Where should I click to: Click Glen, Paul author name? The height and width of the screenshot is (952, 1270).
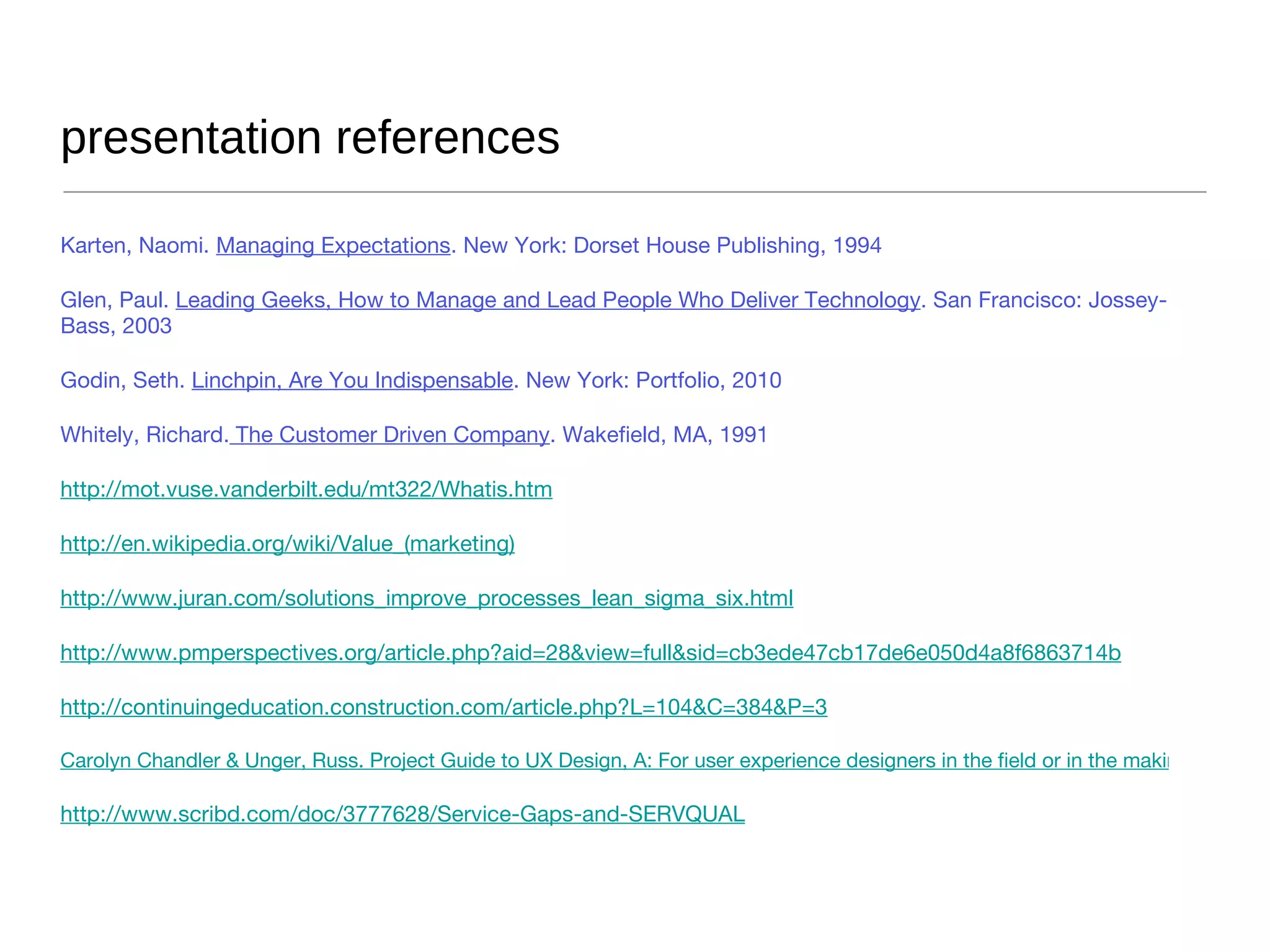[x=114, y=300]
